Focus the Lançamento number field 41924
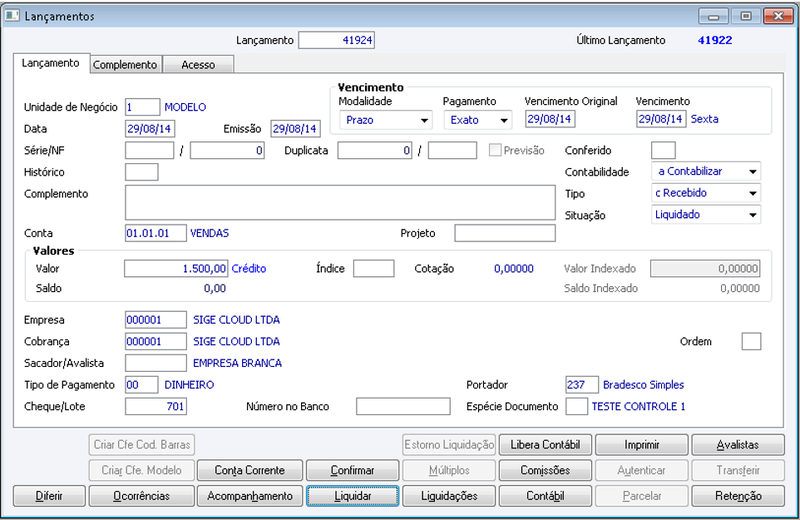The height and width of the screenshot is (520, 800). [x=336, y=40]
